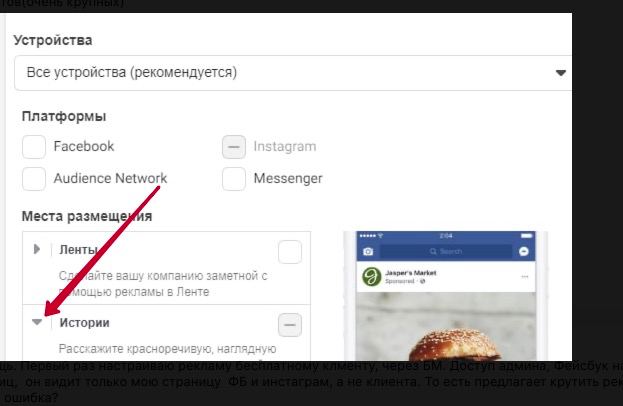623x406 pixels.
Task: Enable the Audience Network checkbox
Action: (x=34, y=179)
